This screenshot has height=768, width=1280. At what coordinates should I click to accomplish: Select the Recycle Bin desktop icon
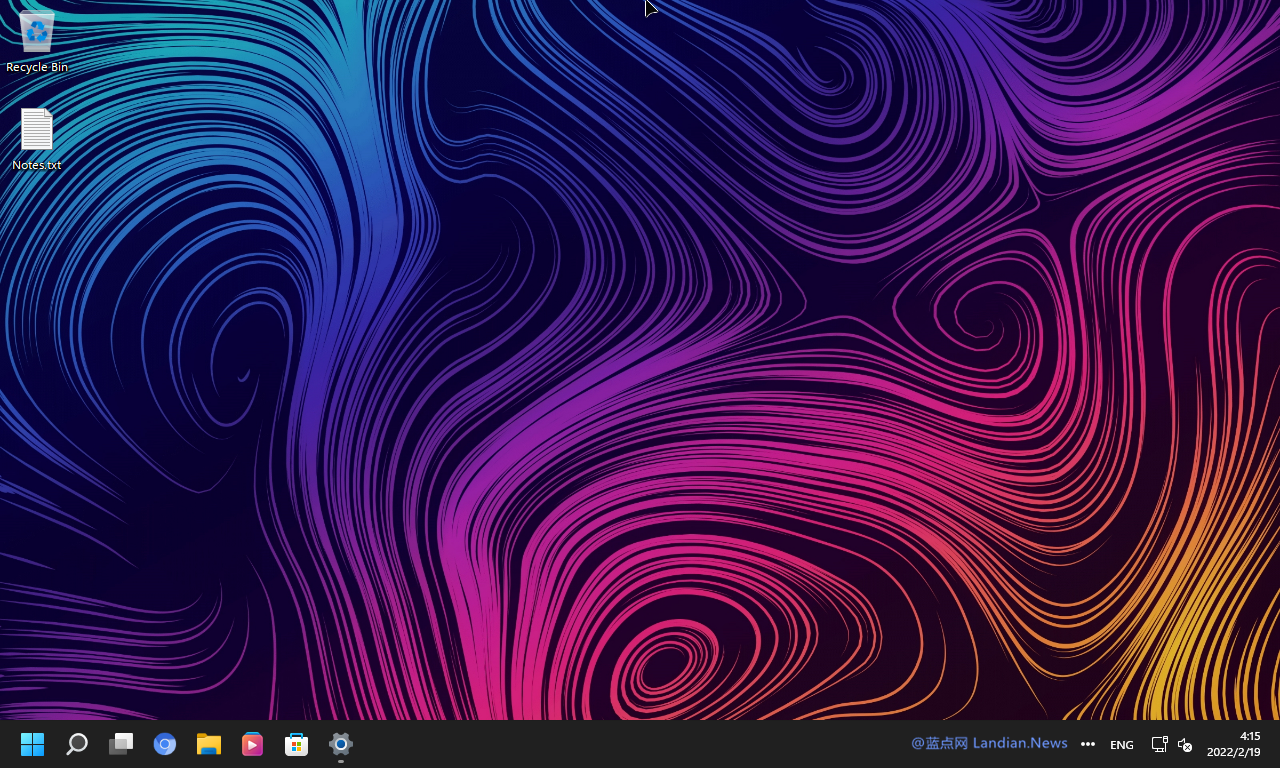tap(37, 40)
